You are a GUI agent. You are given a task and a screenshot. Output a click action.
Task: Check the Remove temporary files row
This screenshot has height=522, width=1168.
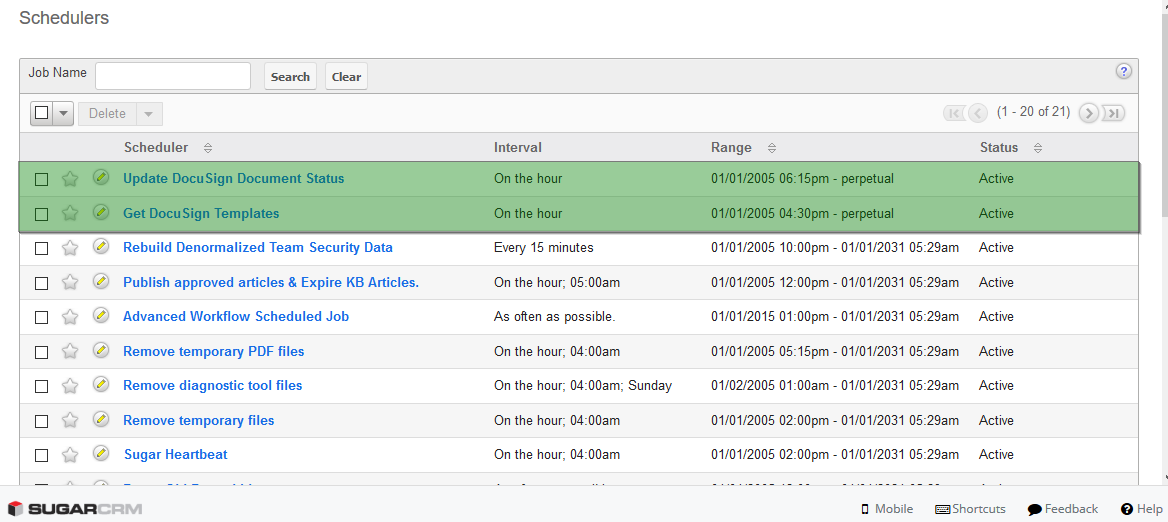click(42, 421)
